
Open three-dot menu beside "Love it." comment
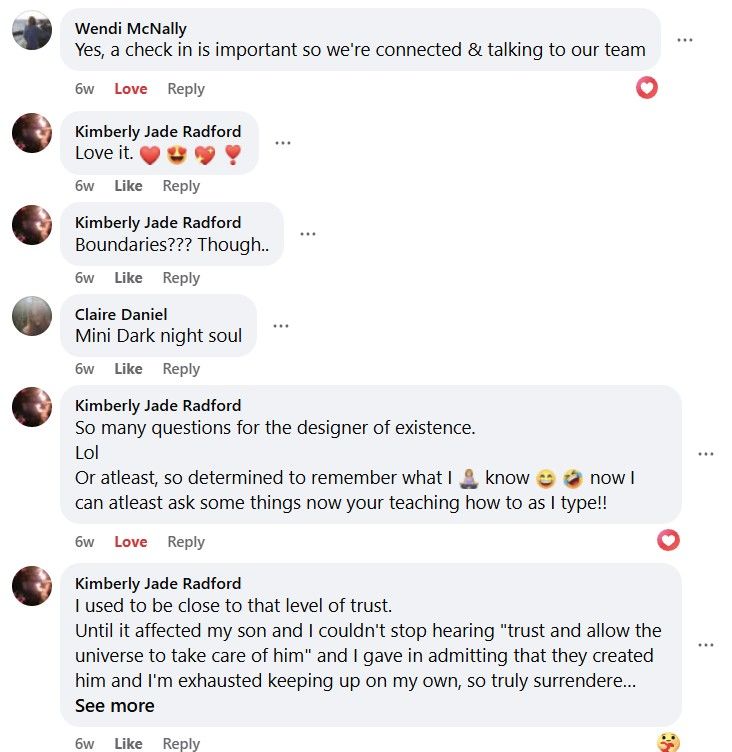(283, 143)
